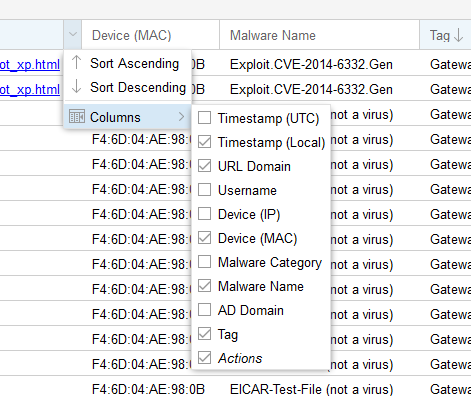Click the Malware Name column header

click(319, 35)
